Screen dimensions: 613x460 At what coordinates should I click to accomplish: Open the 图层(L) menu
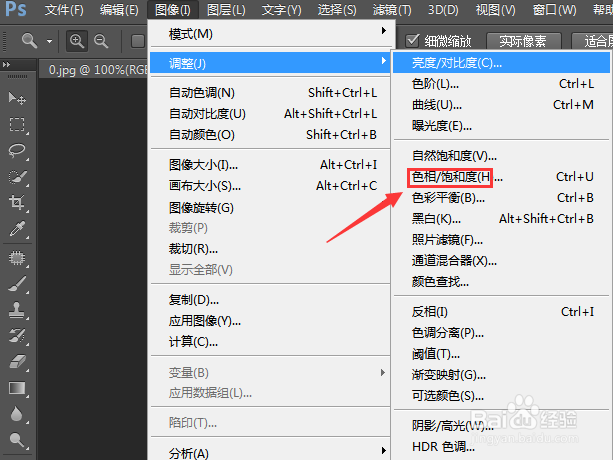(x=226, y=10)
